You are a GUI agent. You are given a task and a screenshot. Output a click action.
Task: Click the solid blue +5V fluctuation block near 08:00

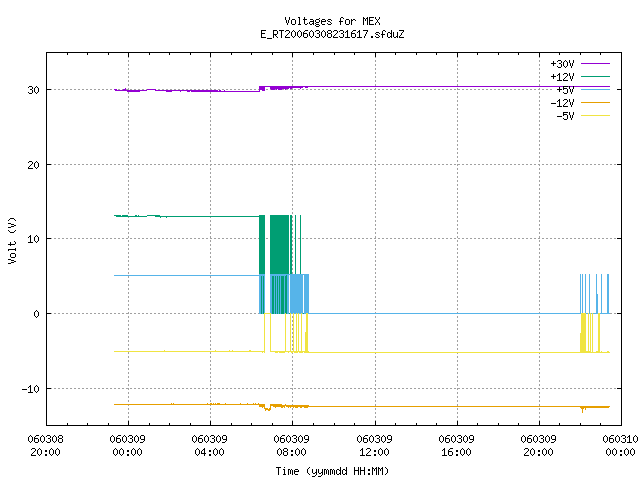pos(297,294)
